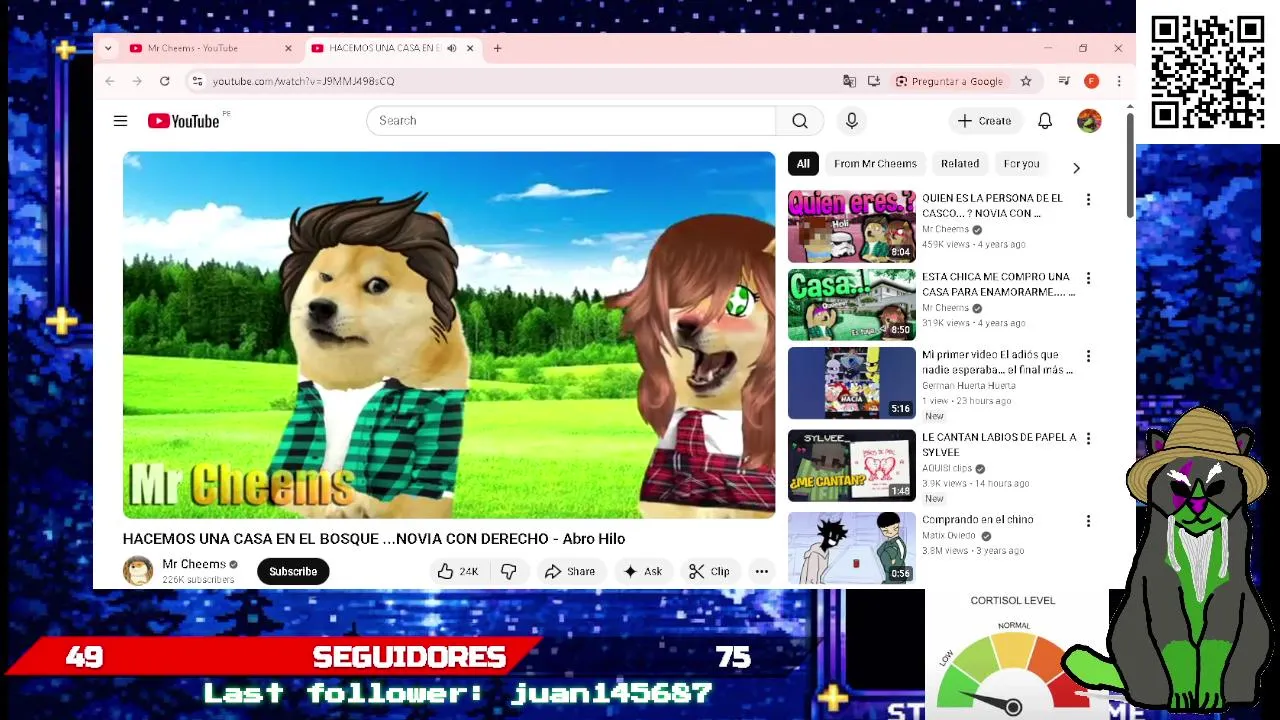Open the Mr Cheems channel name link
Viewport: 1280px width, 720px height.
194,564
